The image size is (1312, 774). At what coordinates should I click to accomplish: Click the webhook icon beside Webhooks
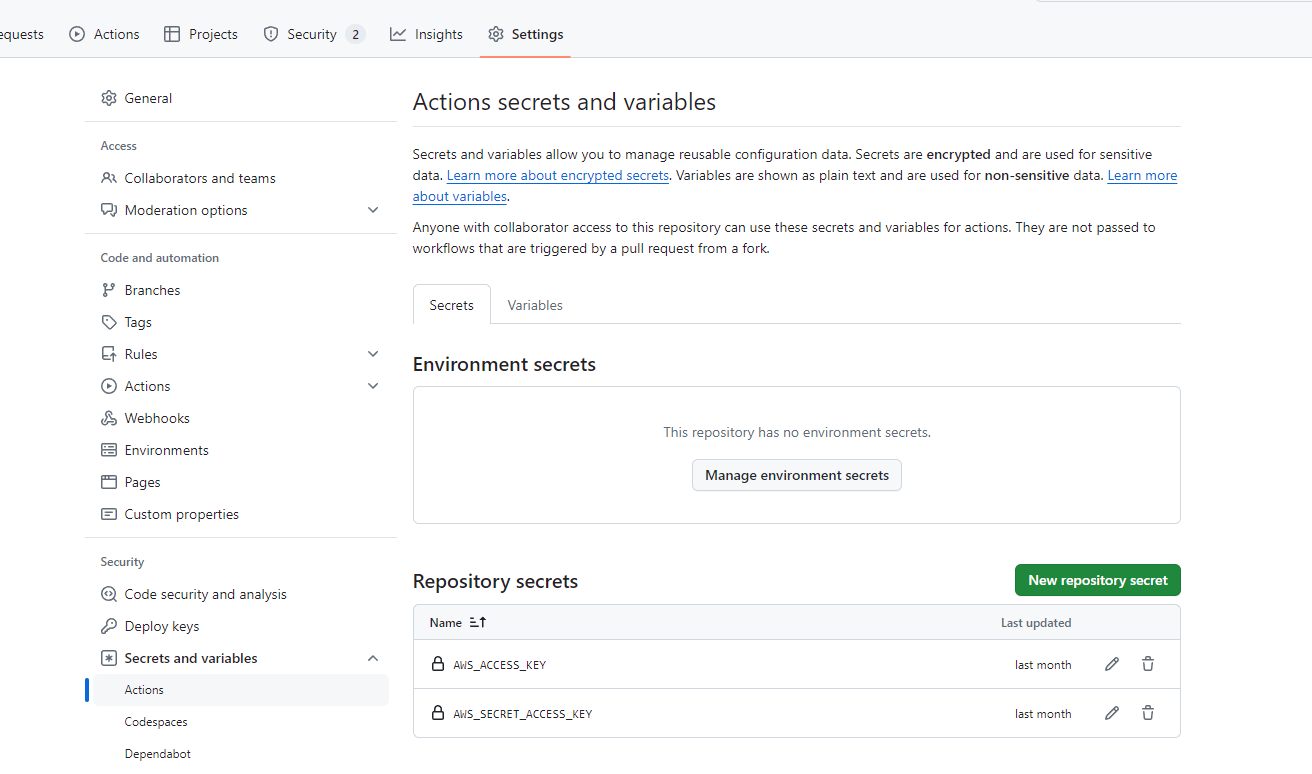(x=109, y=418)
